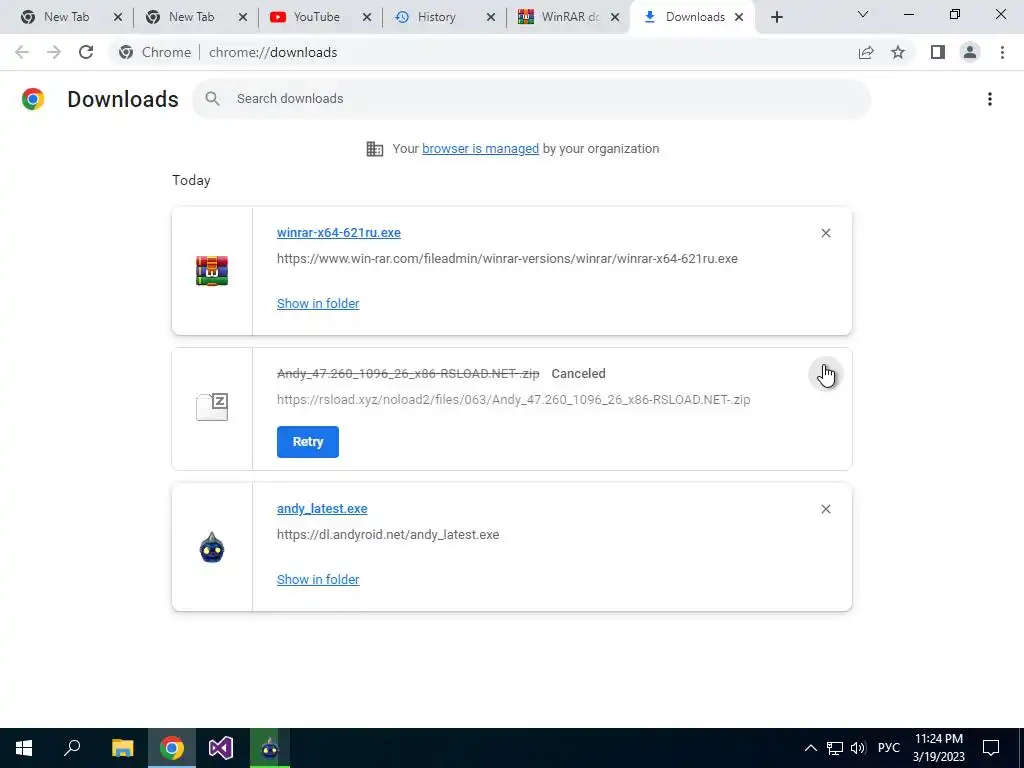Switch the РУС input language indicator
Viewport: 1024px width, 768px height.
tap(889, 748)
